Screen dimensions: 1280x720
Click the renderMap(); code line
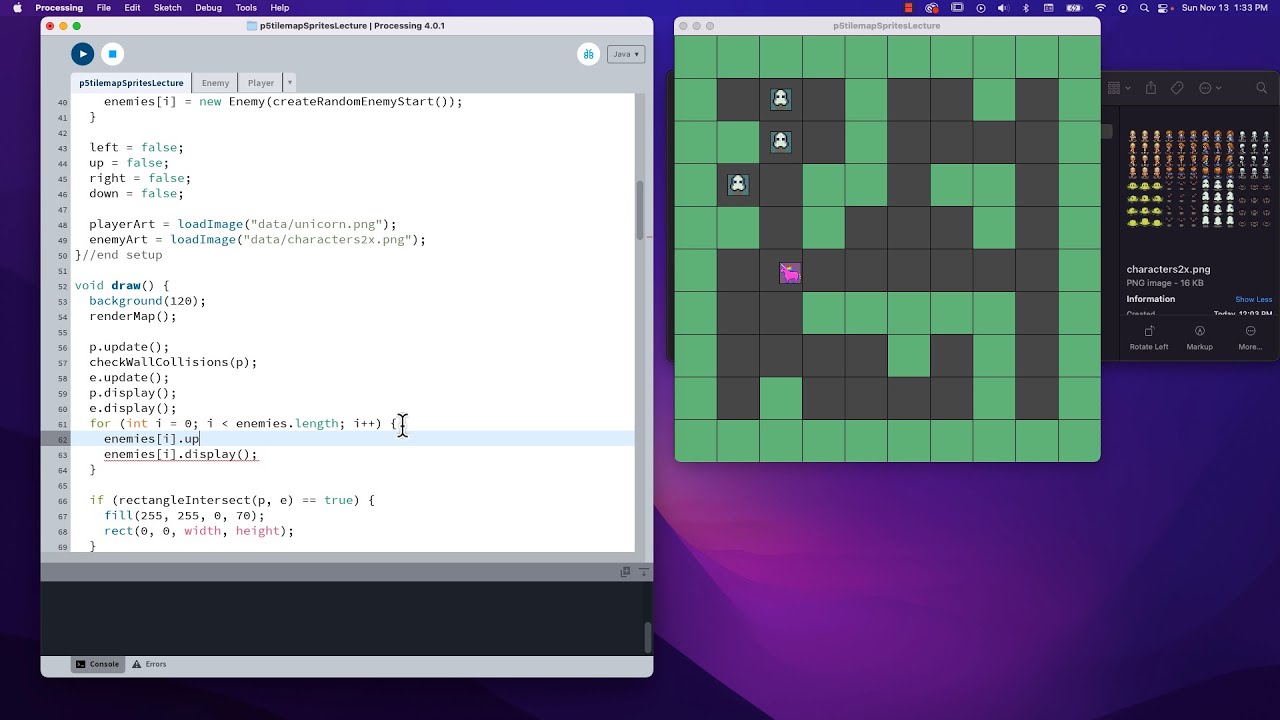coord(133,316)
